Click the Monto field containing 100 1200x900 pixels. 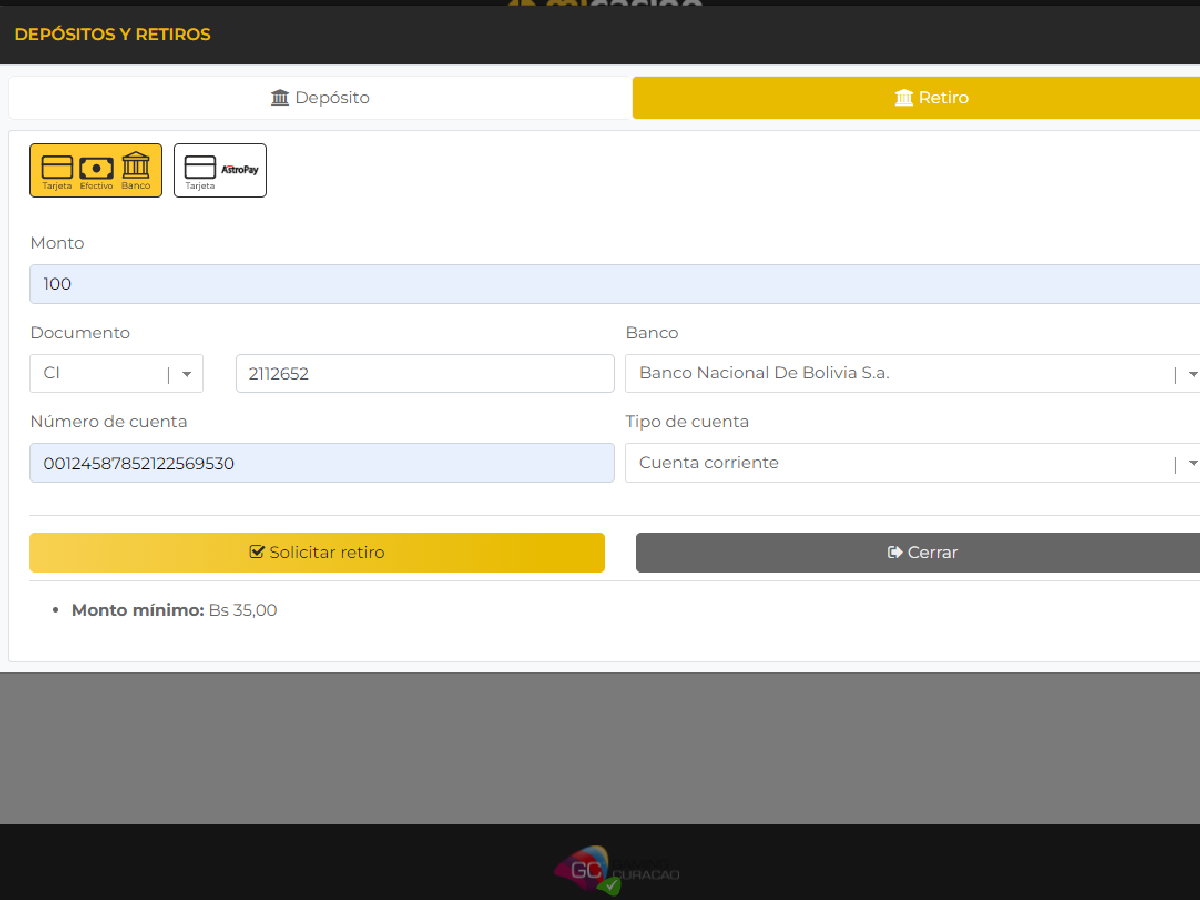tap(600, 284)
